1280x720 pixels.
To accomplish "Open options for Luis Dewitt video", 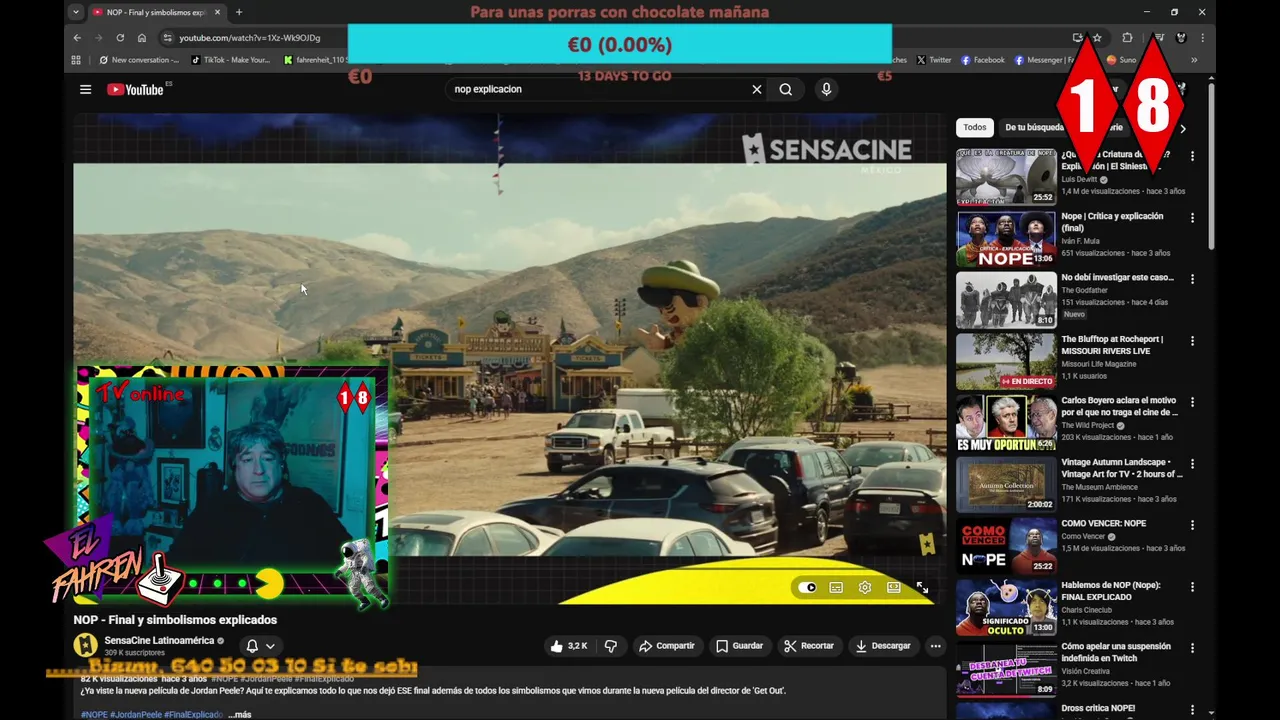I will click(x=1192, y=156).
